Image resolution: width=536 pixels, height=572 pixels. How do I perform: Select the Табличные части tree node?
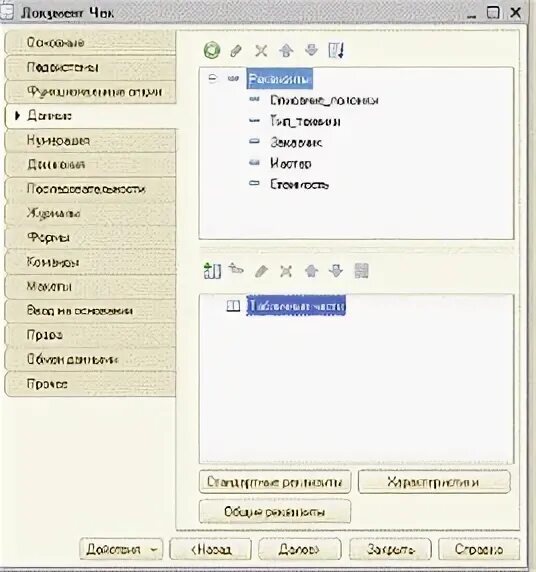click(296, 306)
